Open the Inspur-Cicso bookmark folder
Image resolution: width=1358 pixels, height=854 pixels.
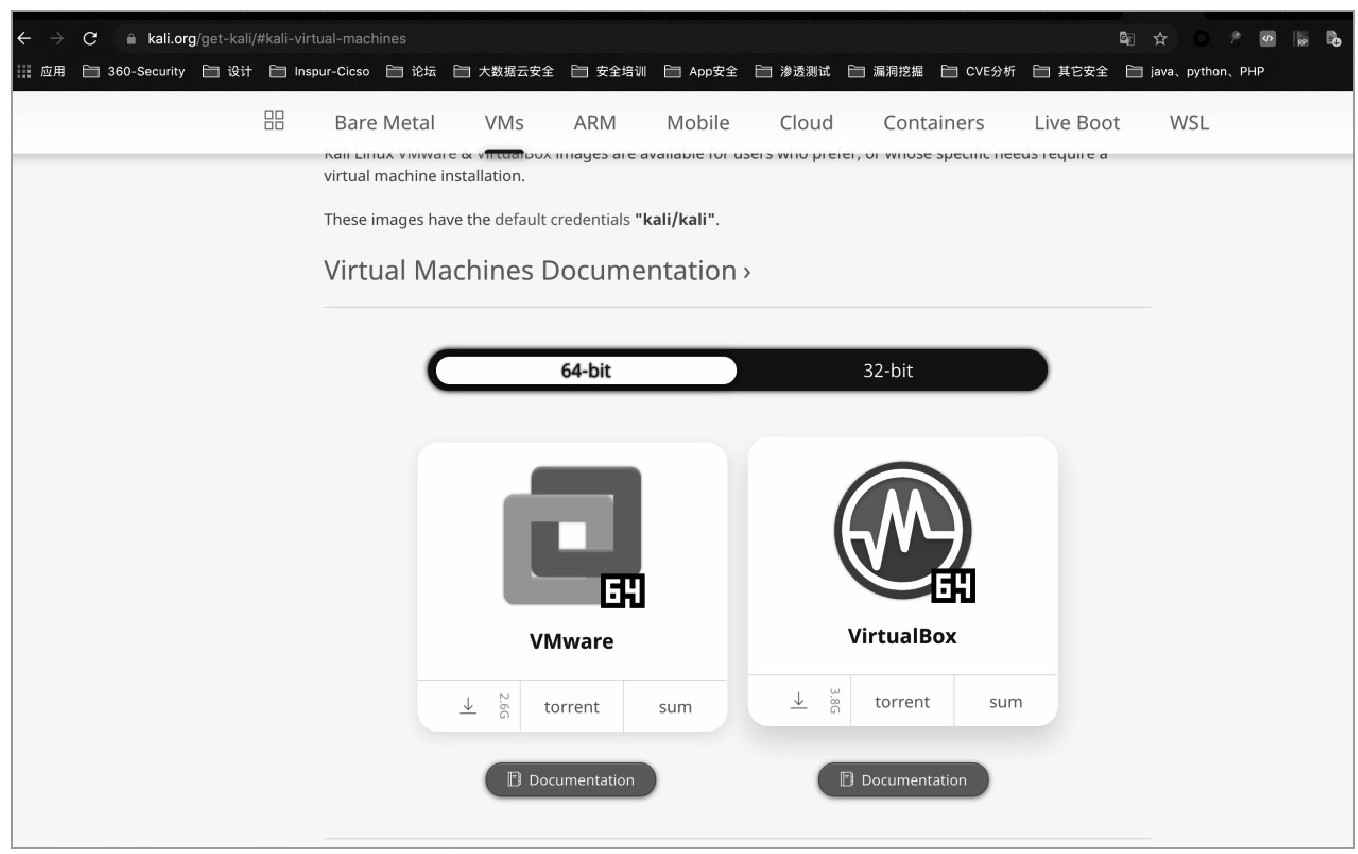pos(319,71)
